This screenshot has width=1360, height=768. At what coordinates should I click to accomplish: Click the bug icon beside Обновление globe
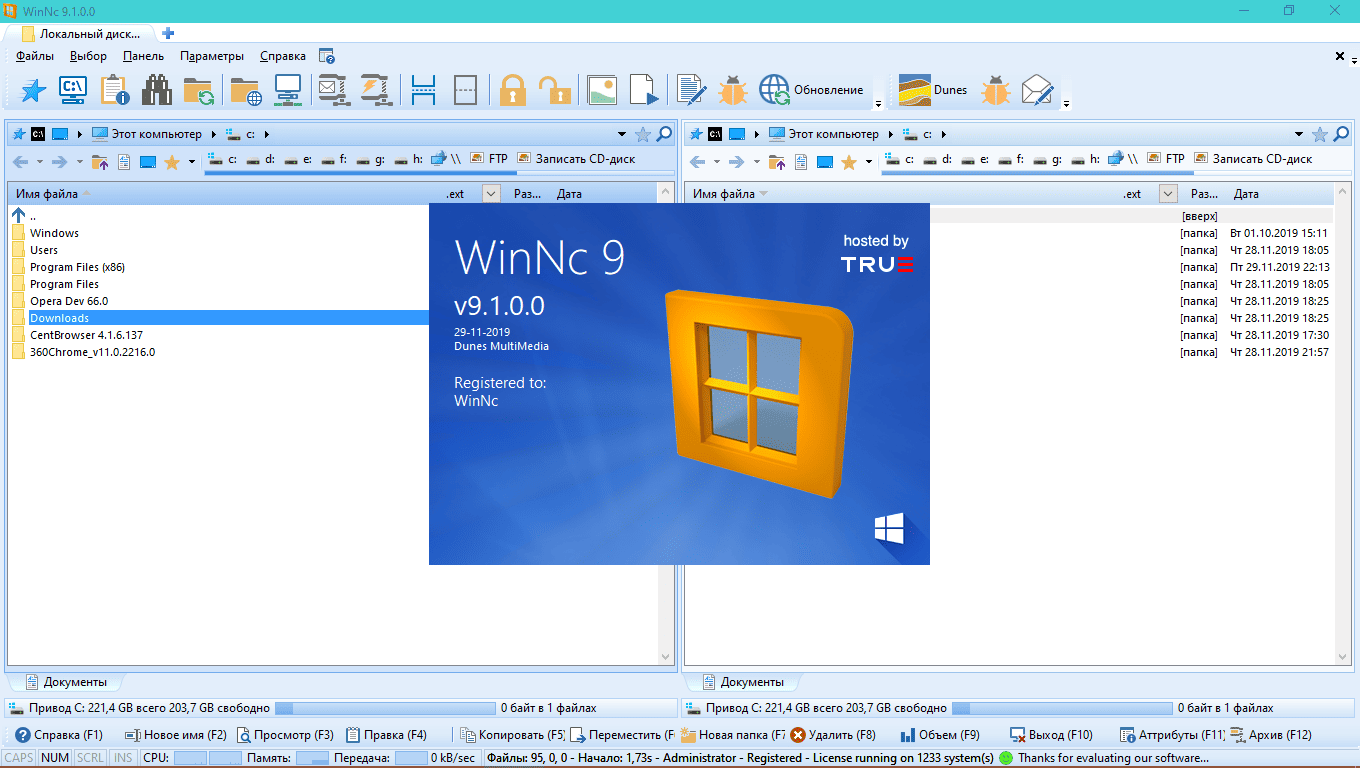(733, 90)
